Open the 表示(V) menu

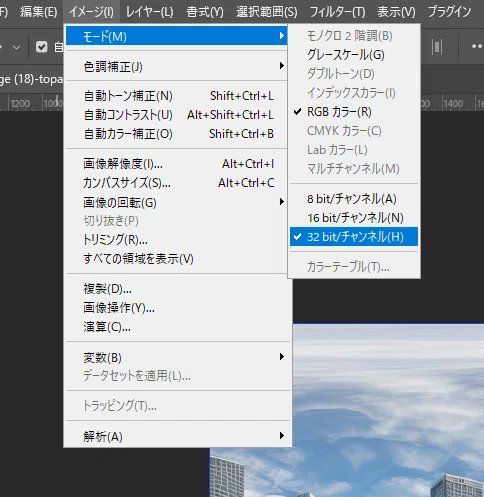point(396,12)
